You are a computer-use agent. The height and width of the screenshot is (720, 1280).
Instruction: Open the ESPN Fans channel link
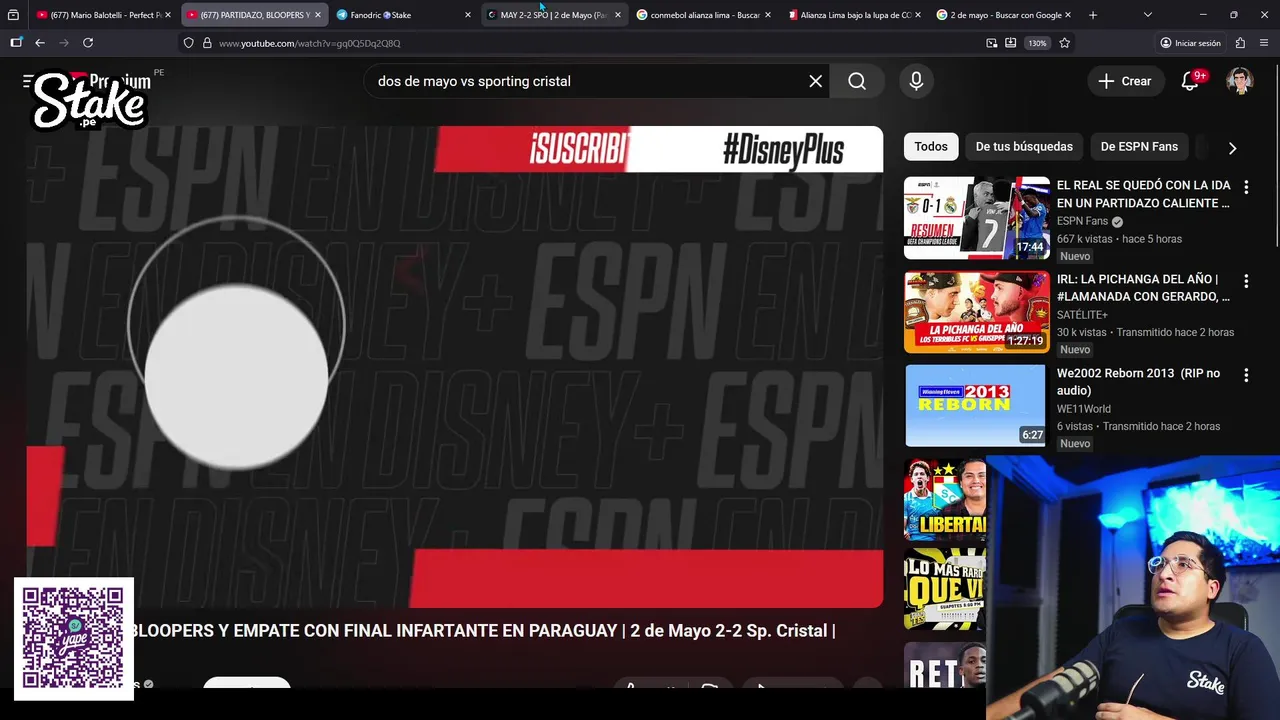pos(1082,221)
